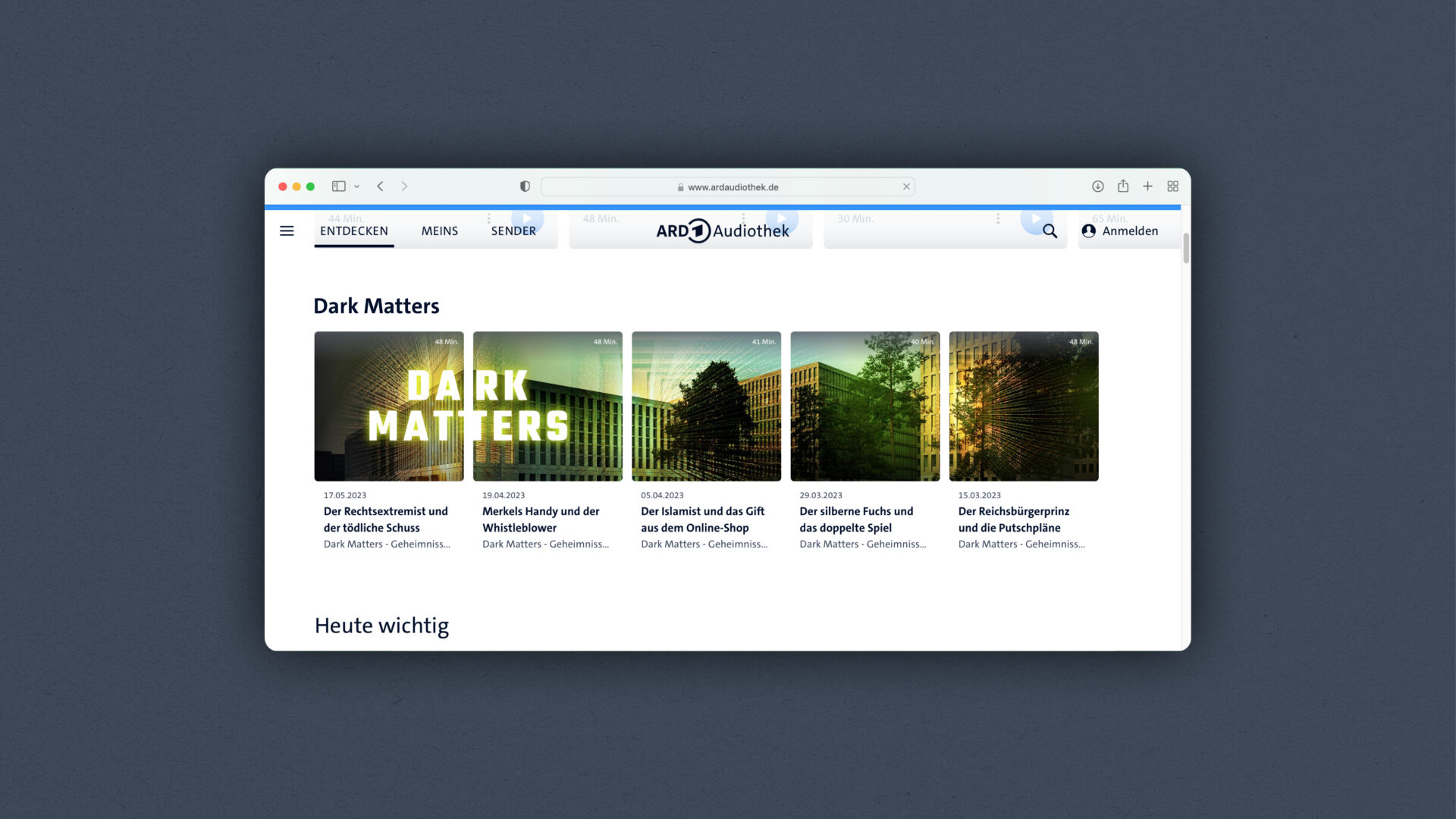Click the Dark Matters show link under the 19.04.2023 episode
This screenshot has height=819, width=1456.
(545, 544)
